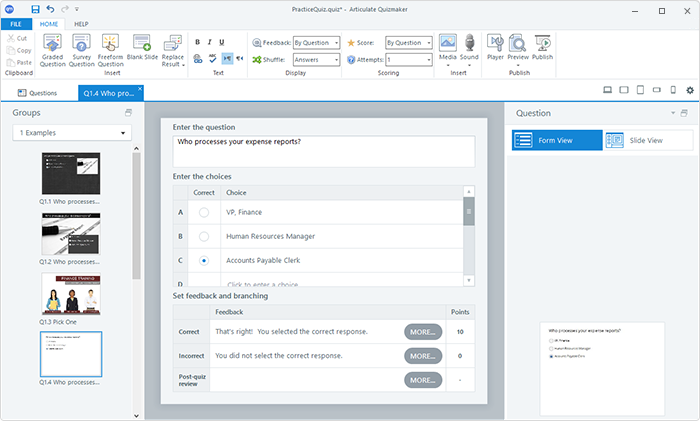Viewport: 700px width, 421px height.
Task: Select Q1.1 slide thumbnail
Action: click(71, 174)
